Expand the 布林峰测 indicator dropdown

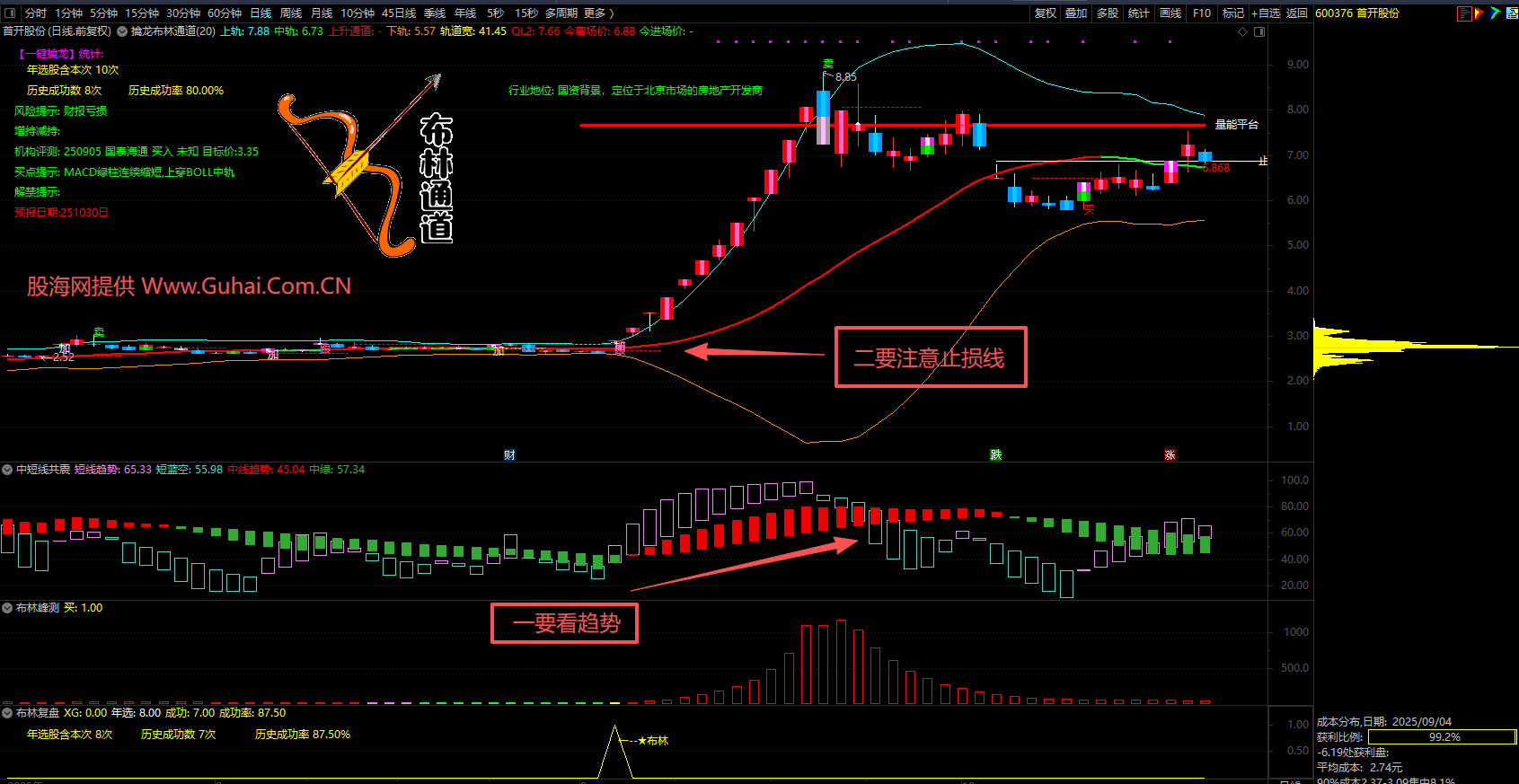point(7,608)
